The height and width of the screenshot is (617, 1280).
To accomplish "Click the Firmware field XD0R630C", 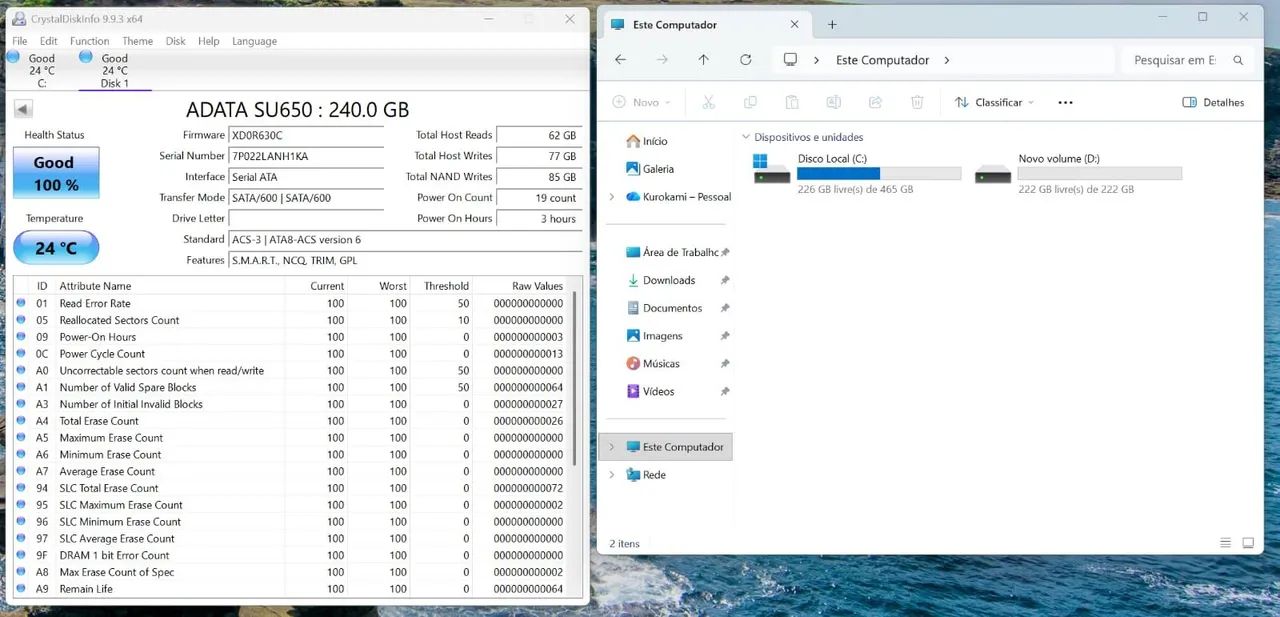I will pos(306,135).
